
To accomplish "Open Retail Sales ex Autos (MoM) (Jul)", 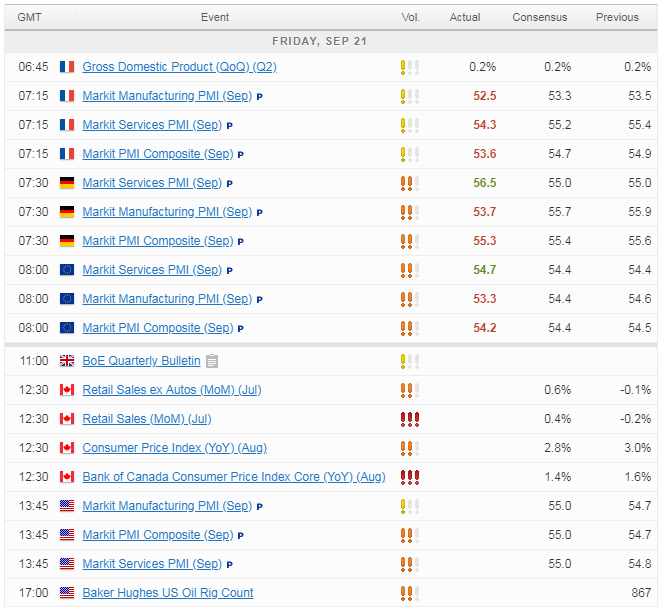I will click(171, 390).
